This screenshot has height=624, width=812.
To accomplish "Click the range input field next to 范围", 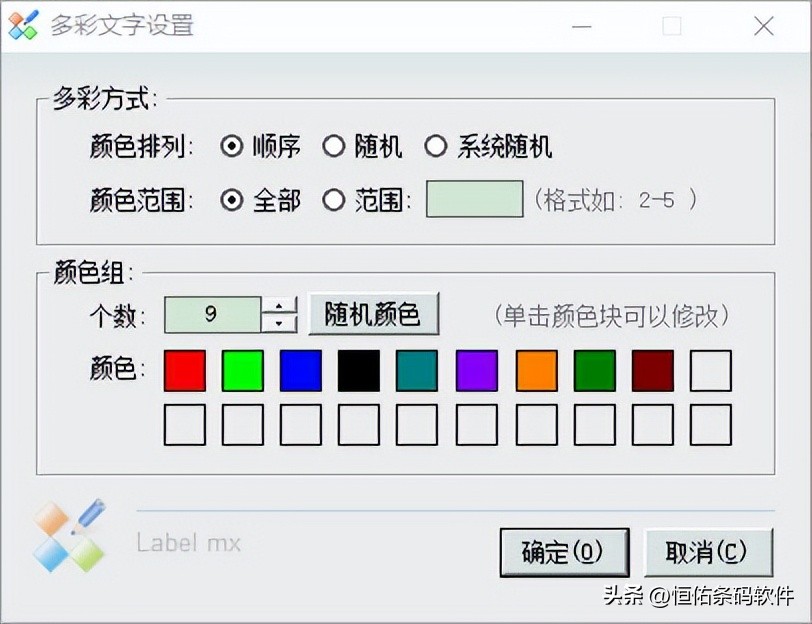I will tap(474, 198).
